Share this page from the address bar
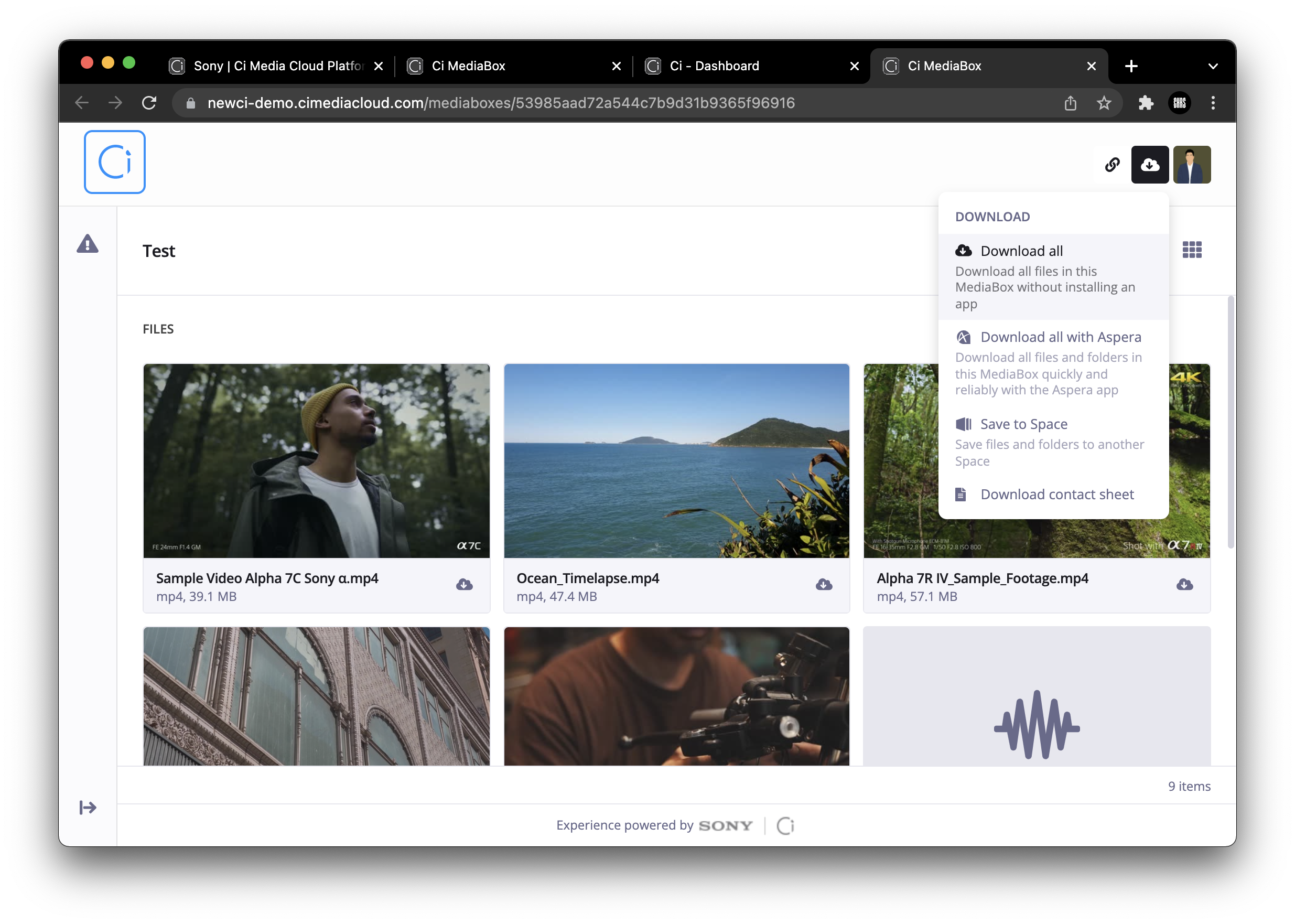 click(x=1070, y=103)
